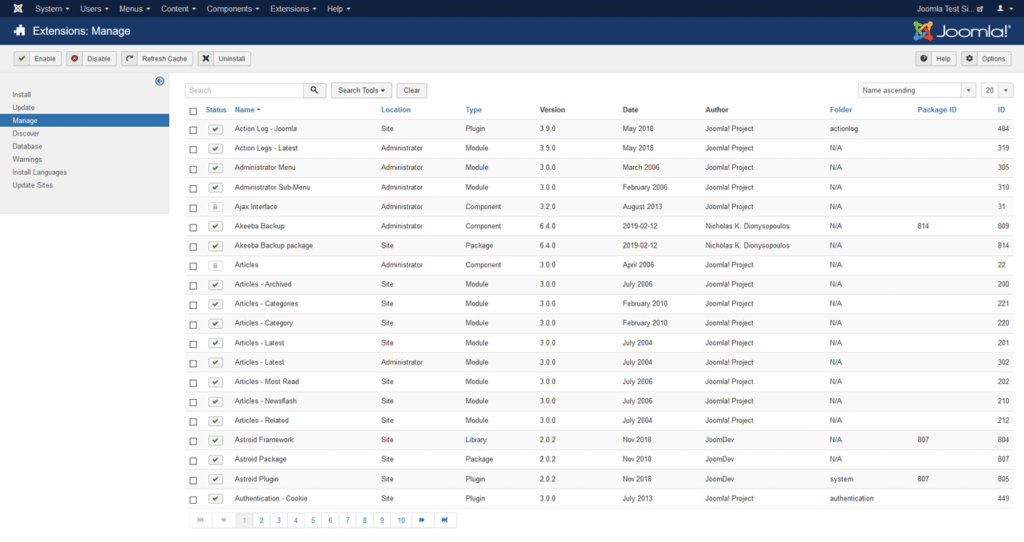Toggle status icon for Action Logs - Latest
Image resolution: width=1024 pixels, height=542 pixels.
click(x=215, y=149)
